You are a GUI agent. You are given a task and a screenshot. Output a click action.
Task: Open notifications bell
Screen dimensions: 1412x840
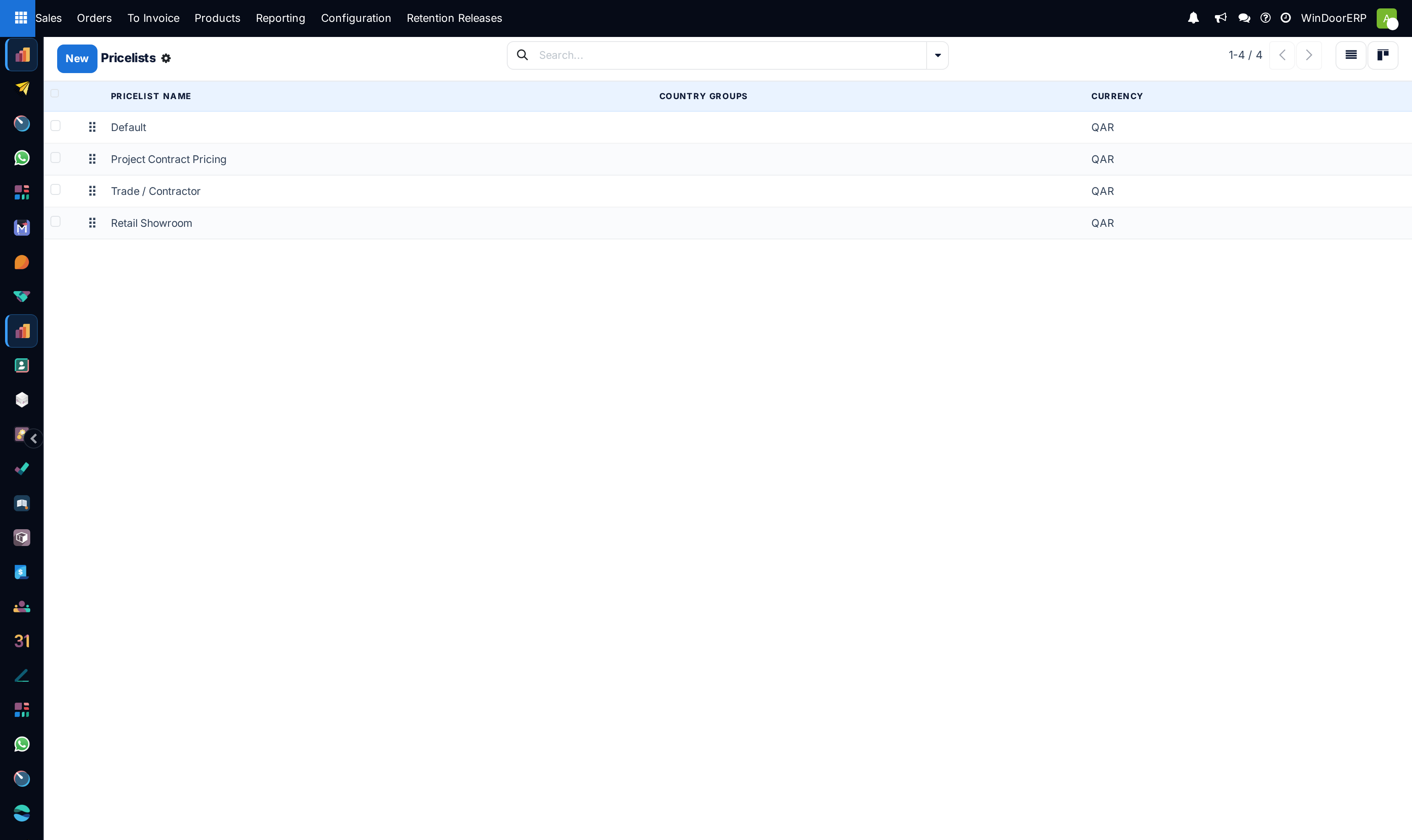(1193, 18)
